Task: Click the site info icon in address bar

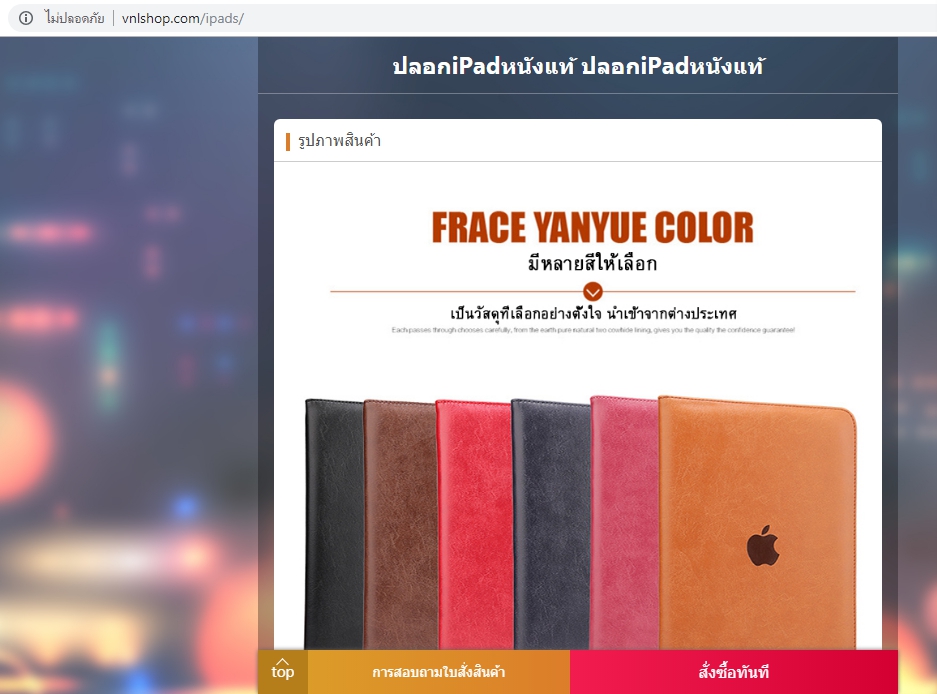Action: tap(26, 19)
